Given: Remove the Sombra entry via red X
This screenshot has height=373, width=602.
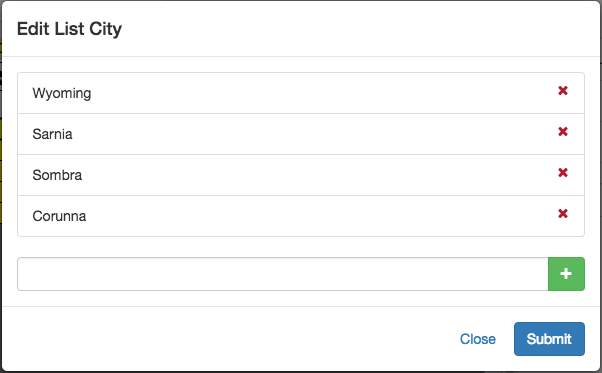Looking at the screenshot, I should point(563,173).
